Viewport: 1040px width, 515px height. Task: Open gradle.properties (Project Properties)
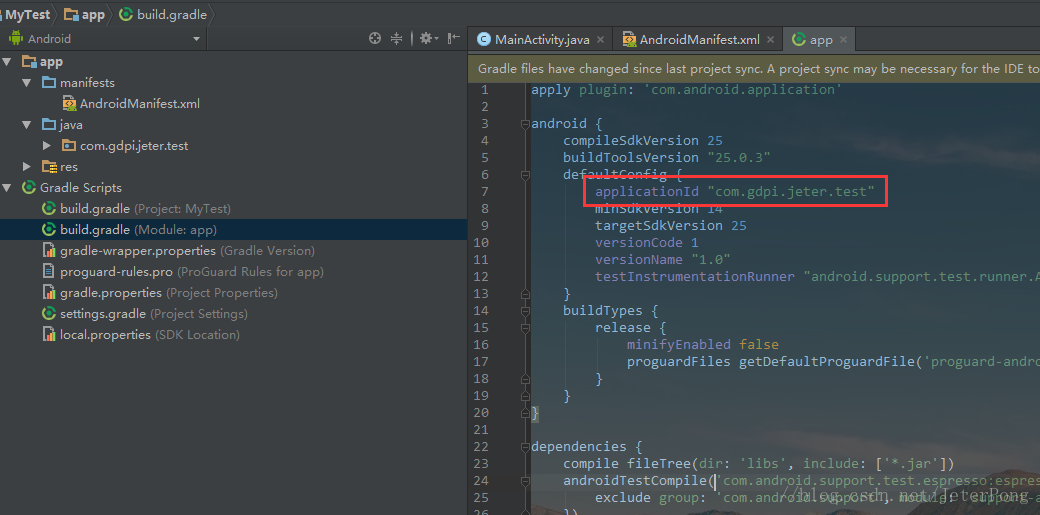click(x=160, y=293)
